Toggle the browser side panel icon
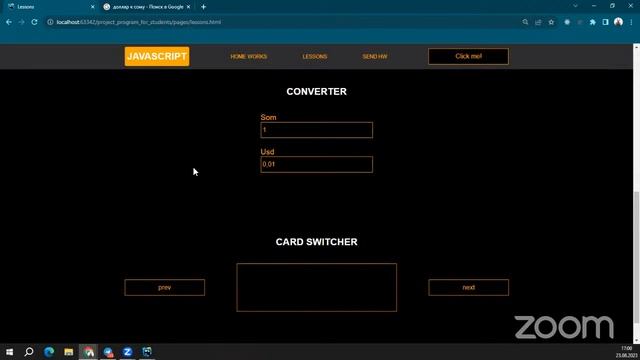The height and width of the screenshot is (360, 640). coord(605,22)
